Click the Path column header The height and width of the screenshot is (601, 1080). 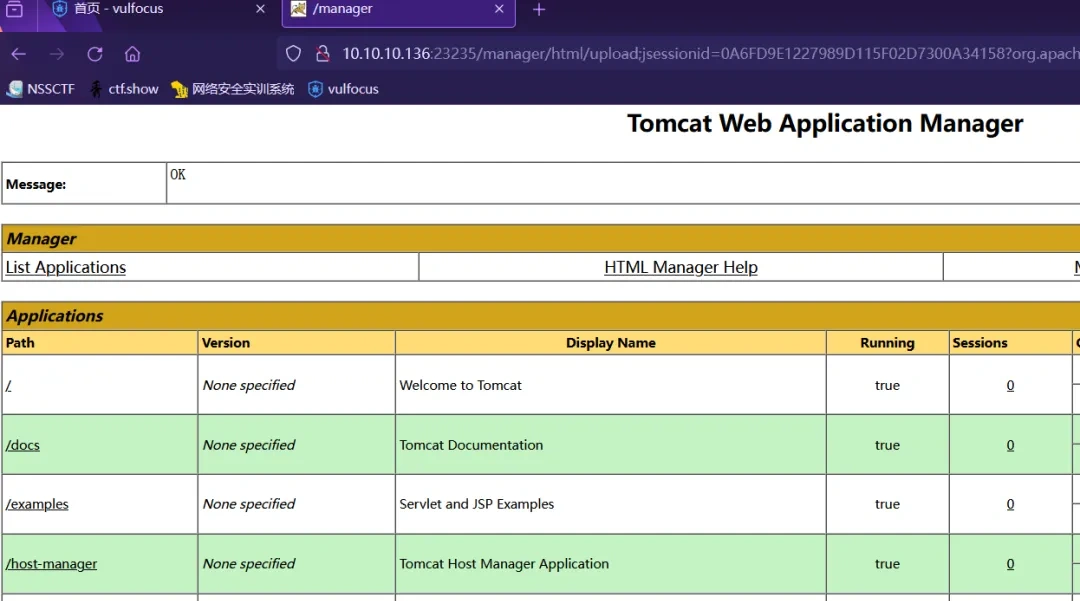pos(20,343)
